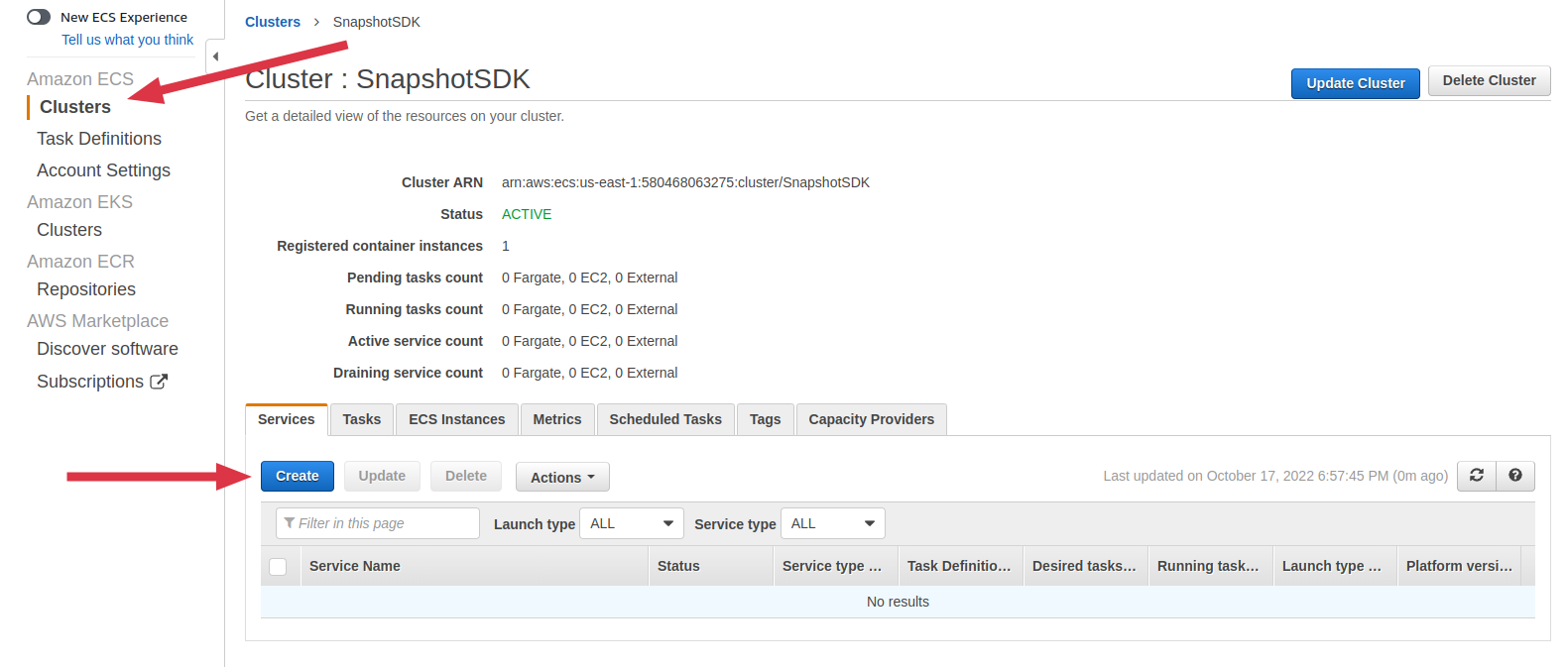
Task: Click the Update Cluster button
Action: (1355, 83)
